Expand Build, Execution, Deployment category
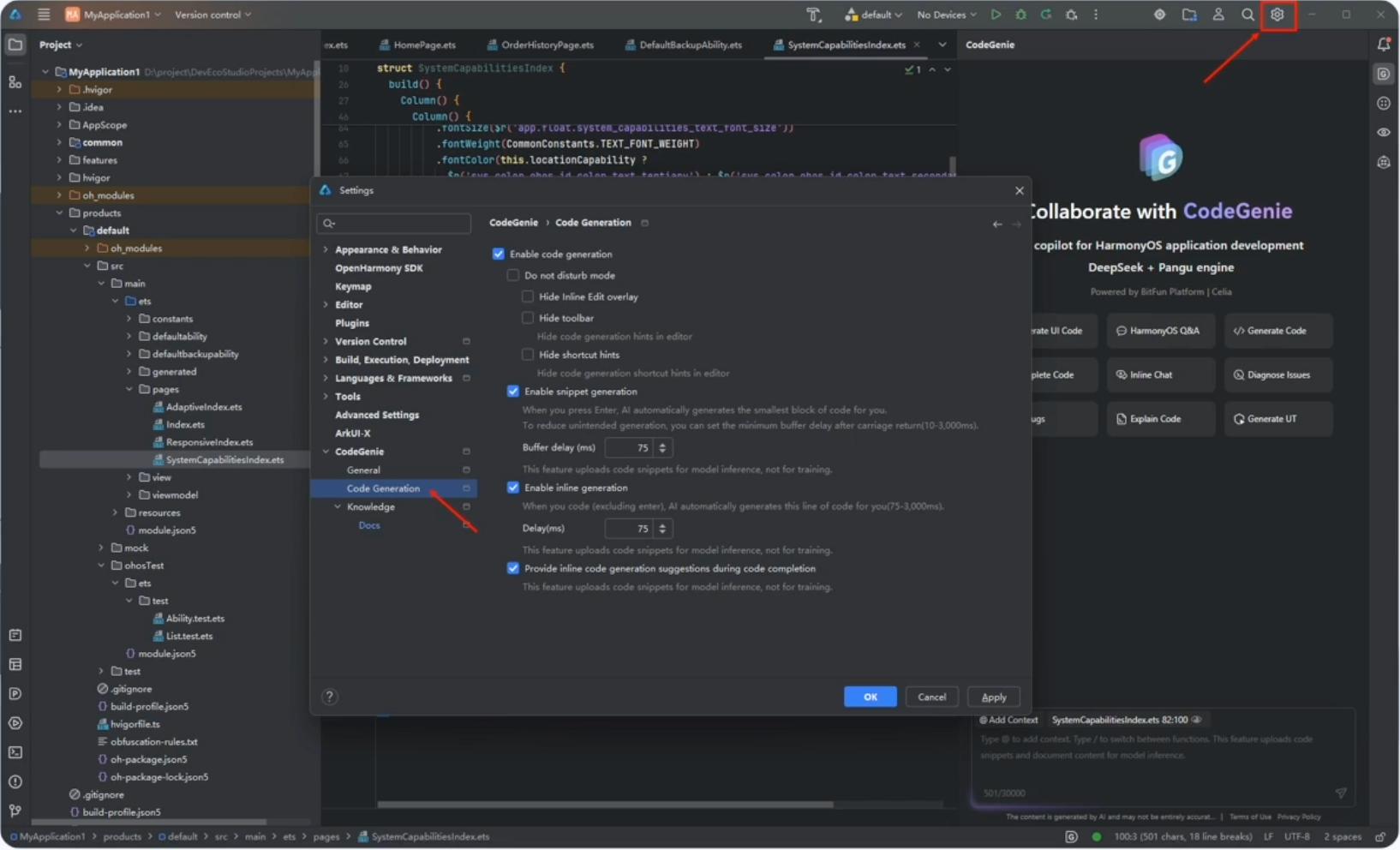 [x=326, y=360]
